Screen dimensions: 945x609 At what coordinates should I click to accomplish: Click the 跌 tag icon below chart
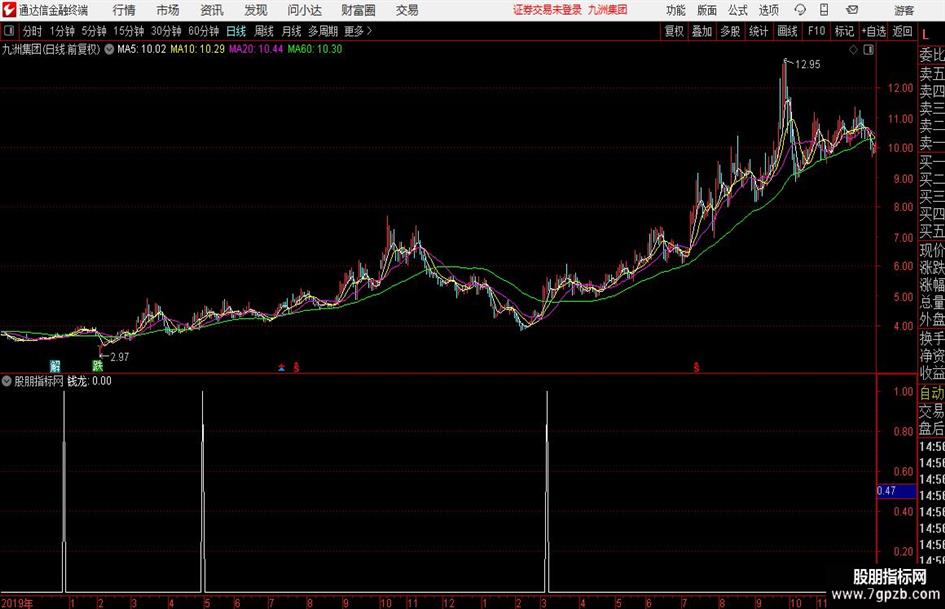98,365
